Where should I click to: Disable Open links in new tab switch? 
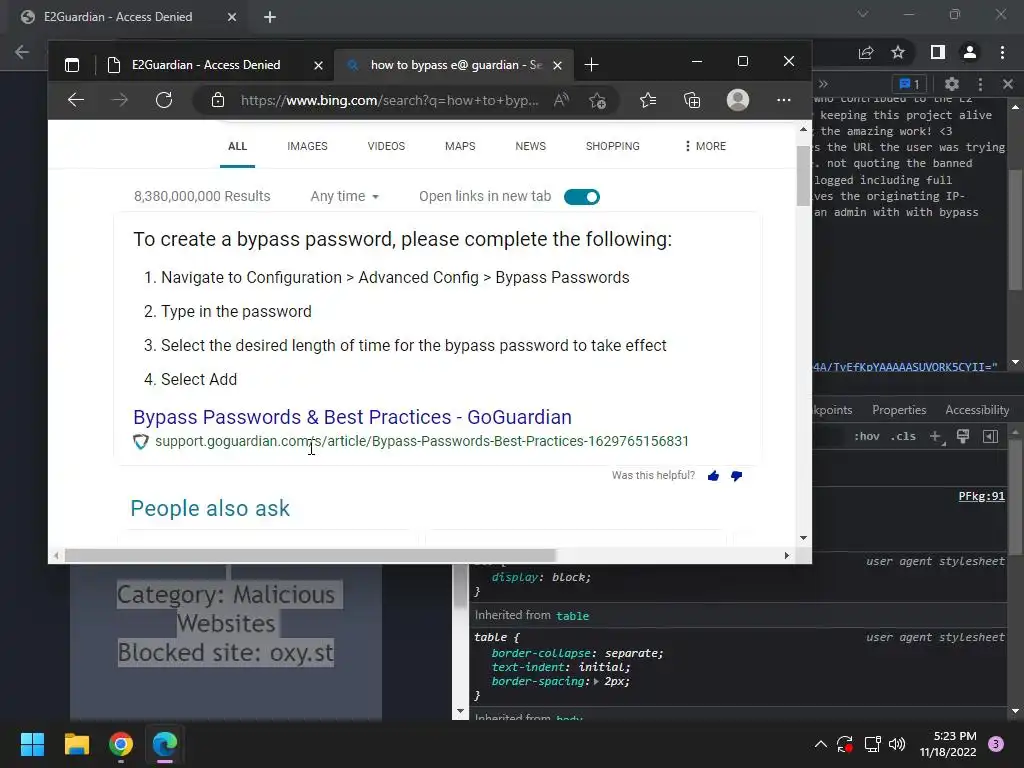tap(582, 197)
